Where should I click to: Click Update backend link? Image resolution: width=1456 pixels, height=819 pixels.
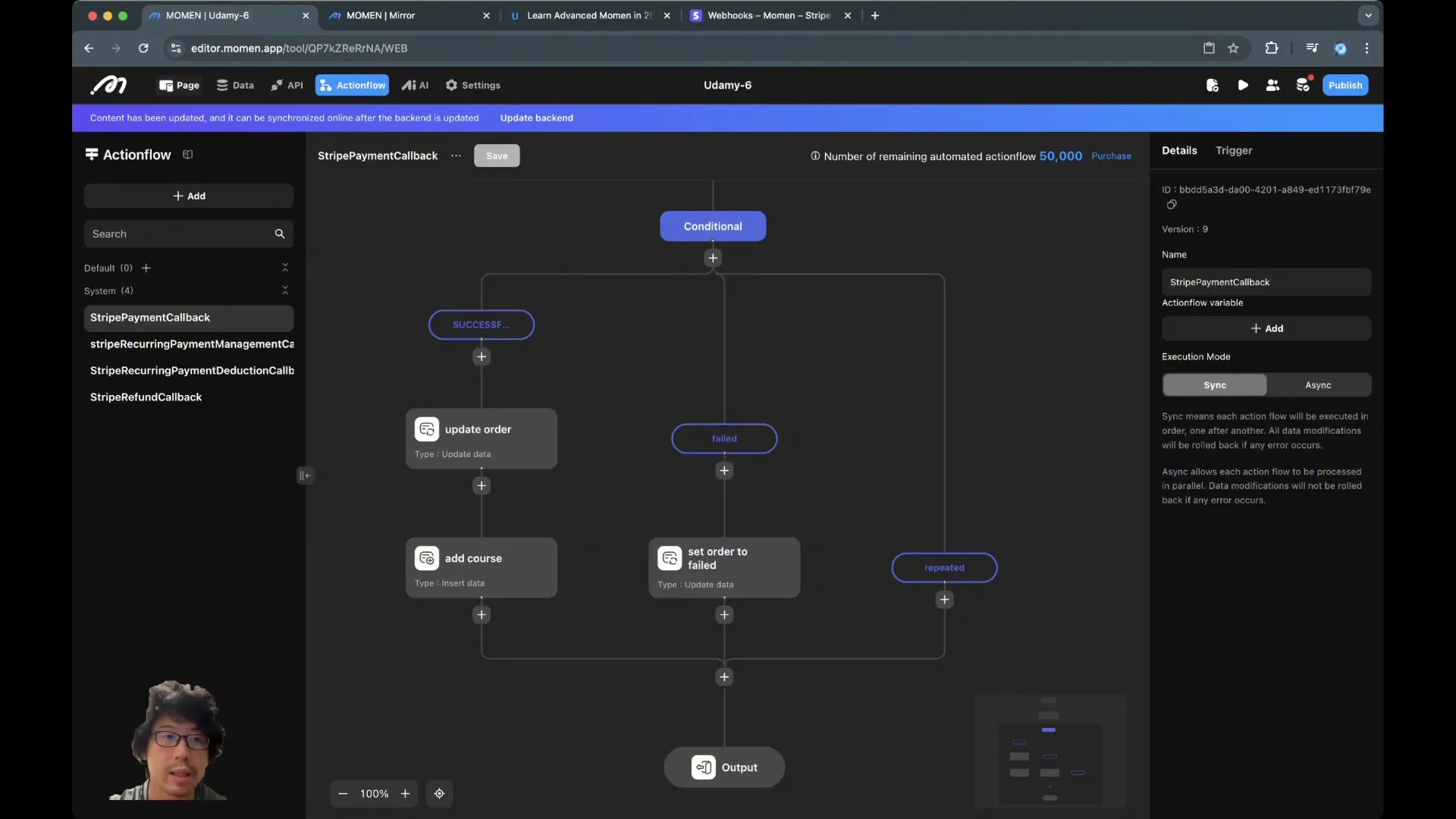(x=536, y=118)
